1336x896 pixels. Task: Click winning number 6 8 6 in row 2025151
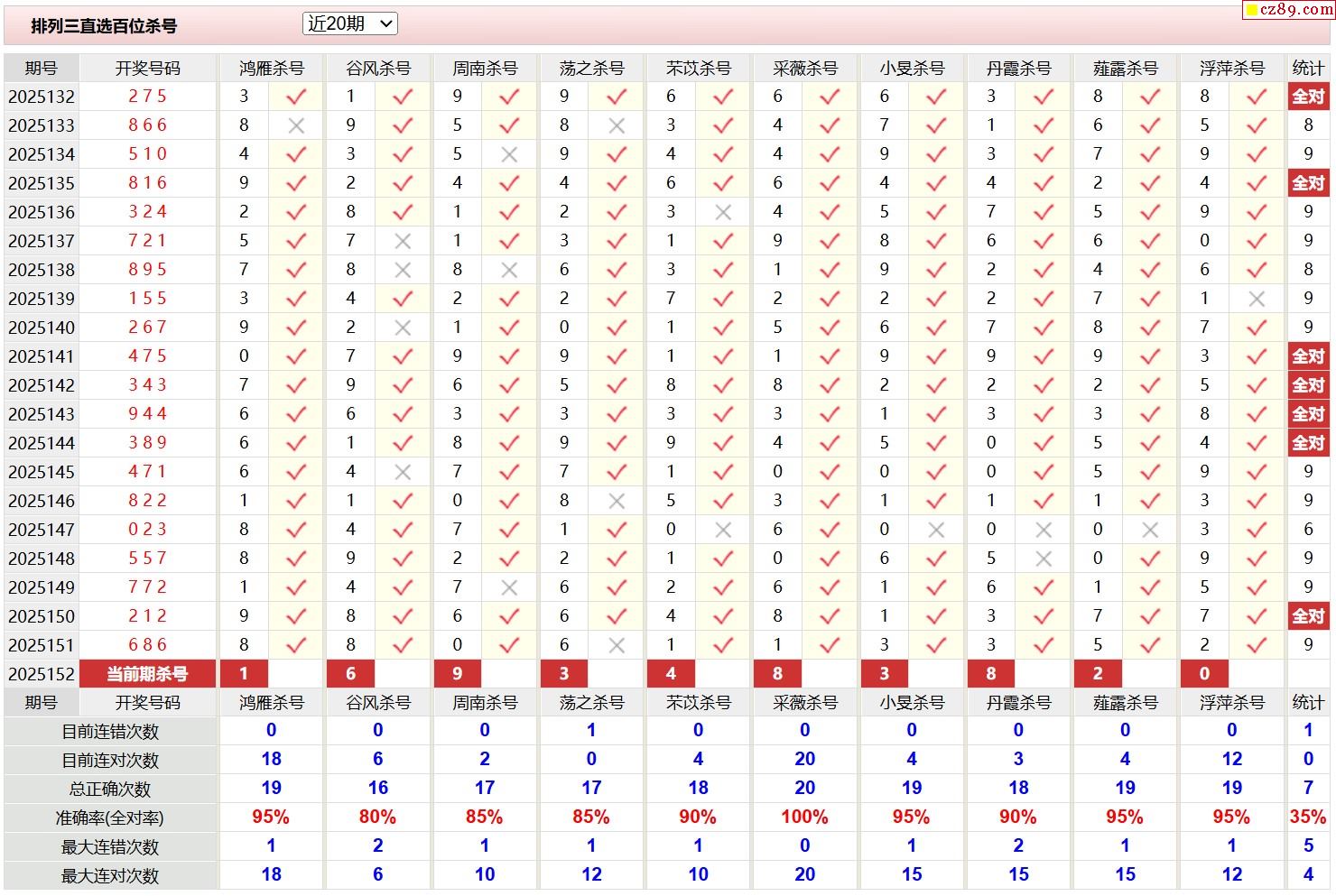[148, 645]
